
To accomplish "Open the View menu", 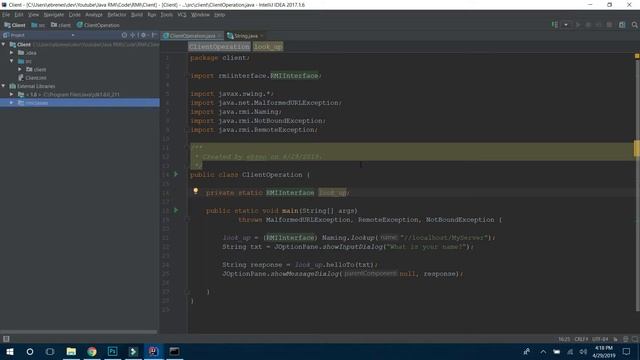I will [x=33, y=15].
